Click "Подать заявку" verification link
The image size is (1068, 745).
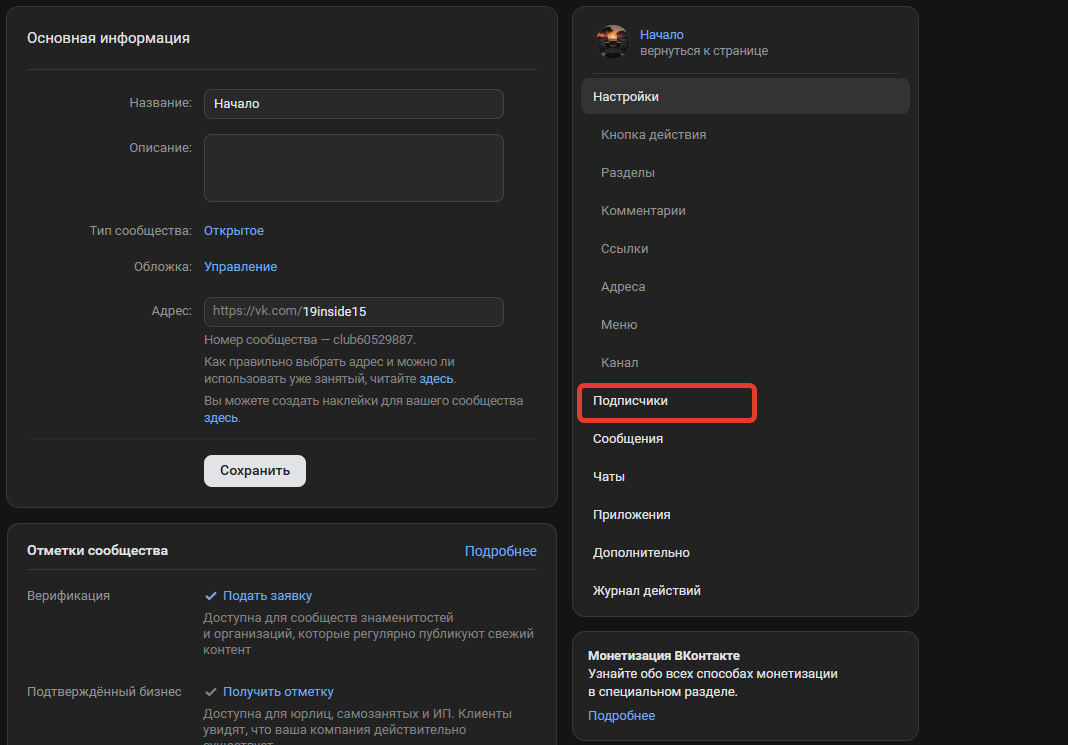[267, 596]
